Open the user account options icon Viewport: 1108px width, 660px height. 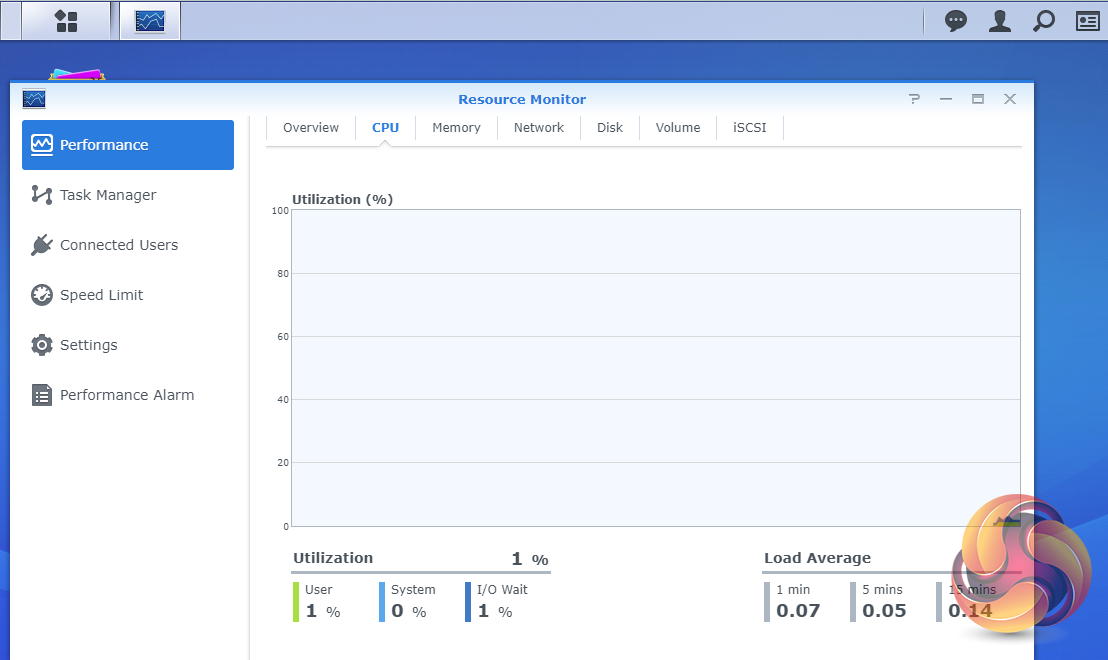click(999, 21)
